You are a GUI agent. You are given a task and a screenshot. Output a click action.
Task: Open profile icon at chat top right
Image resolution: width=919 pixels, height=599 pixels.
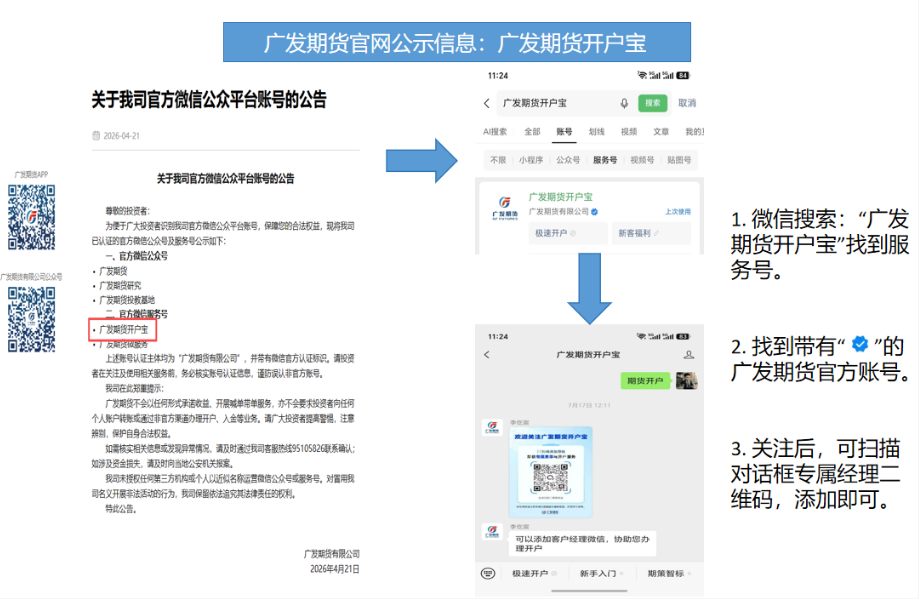[x=689, y=355]
